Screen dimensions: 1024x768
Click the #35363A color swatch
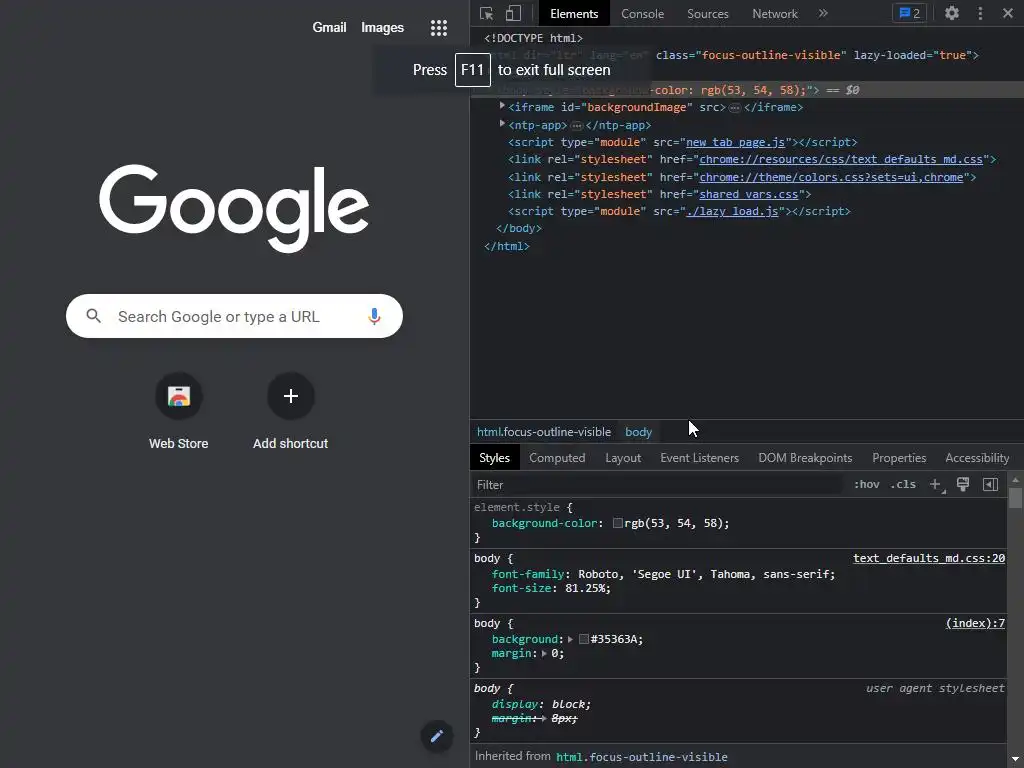(584, 639)
